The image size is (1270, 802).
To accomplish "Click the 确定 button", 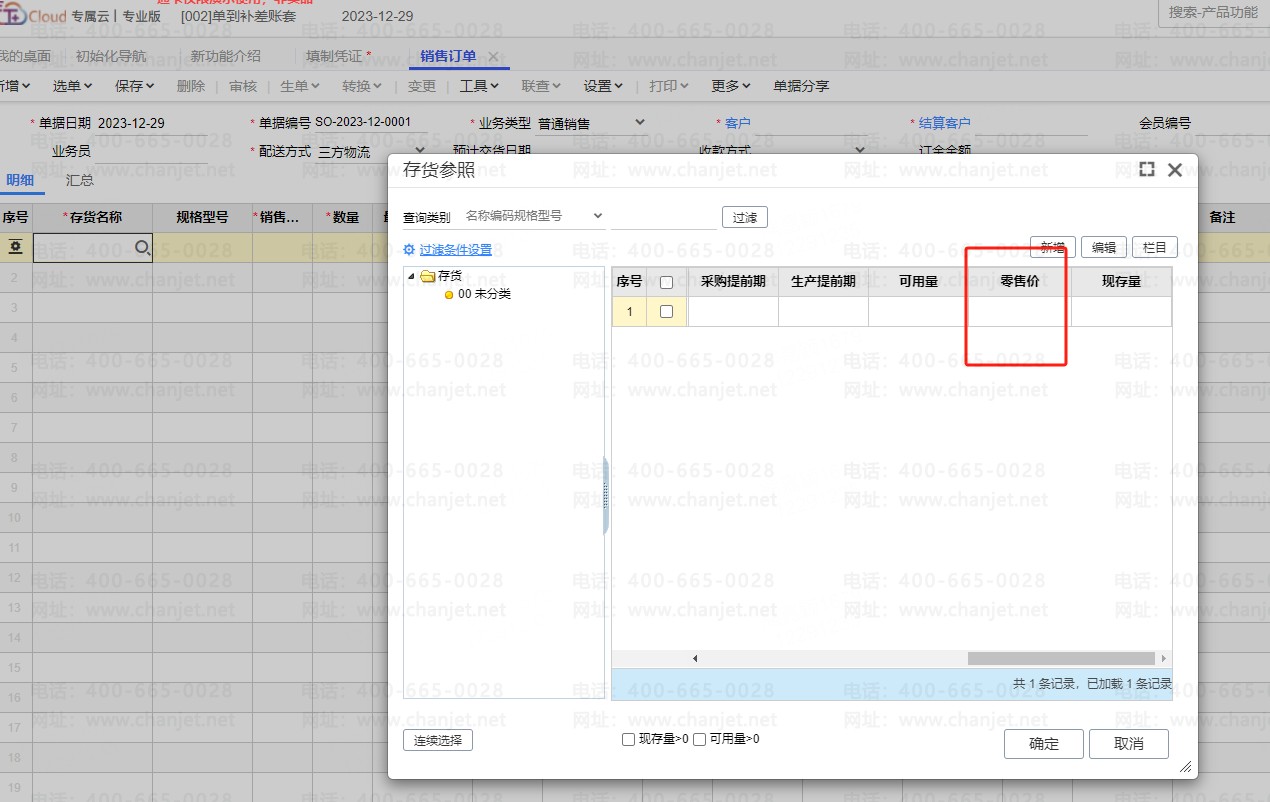I will click(x=1044, y=744).
